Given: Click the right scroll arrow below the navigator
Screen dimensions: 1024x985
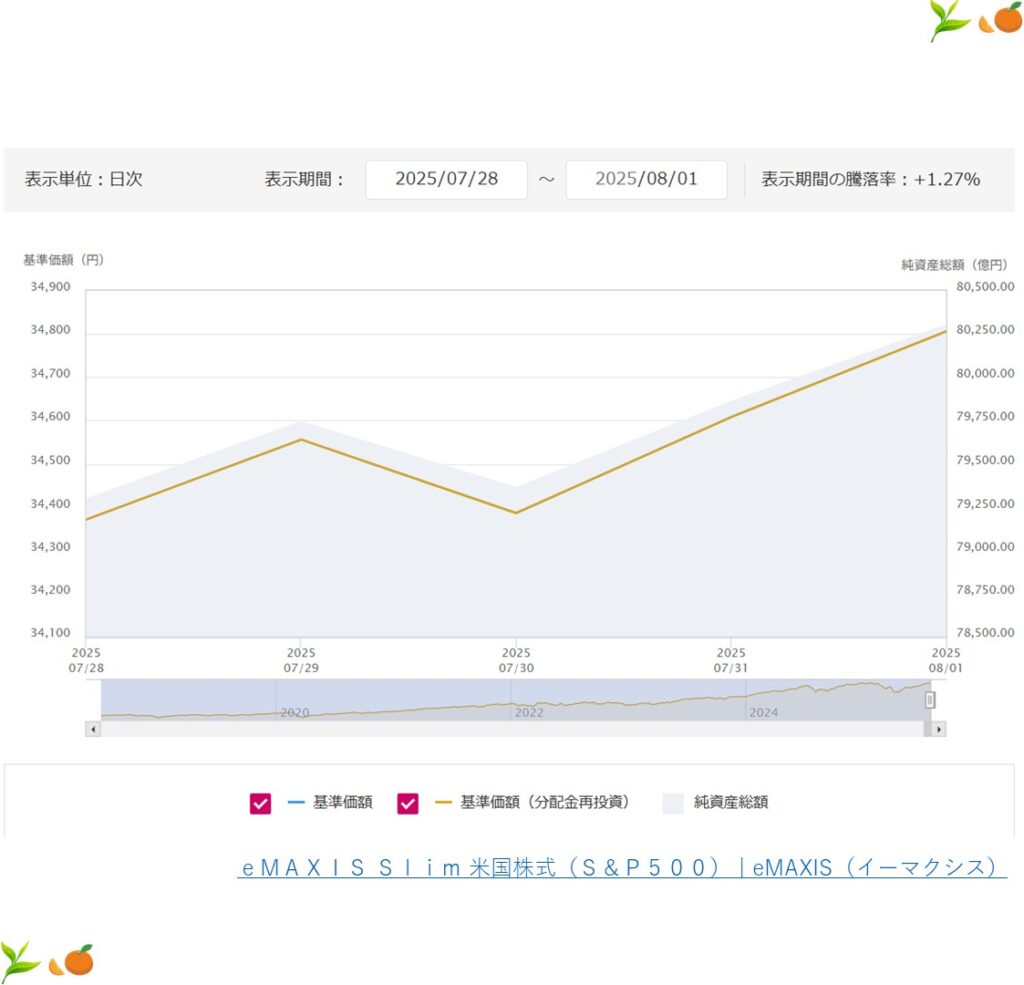Looking at the screenshot, I should (x=938, y=729).
